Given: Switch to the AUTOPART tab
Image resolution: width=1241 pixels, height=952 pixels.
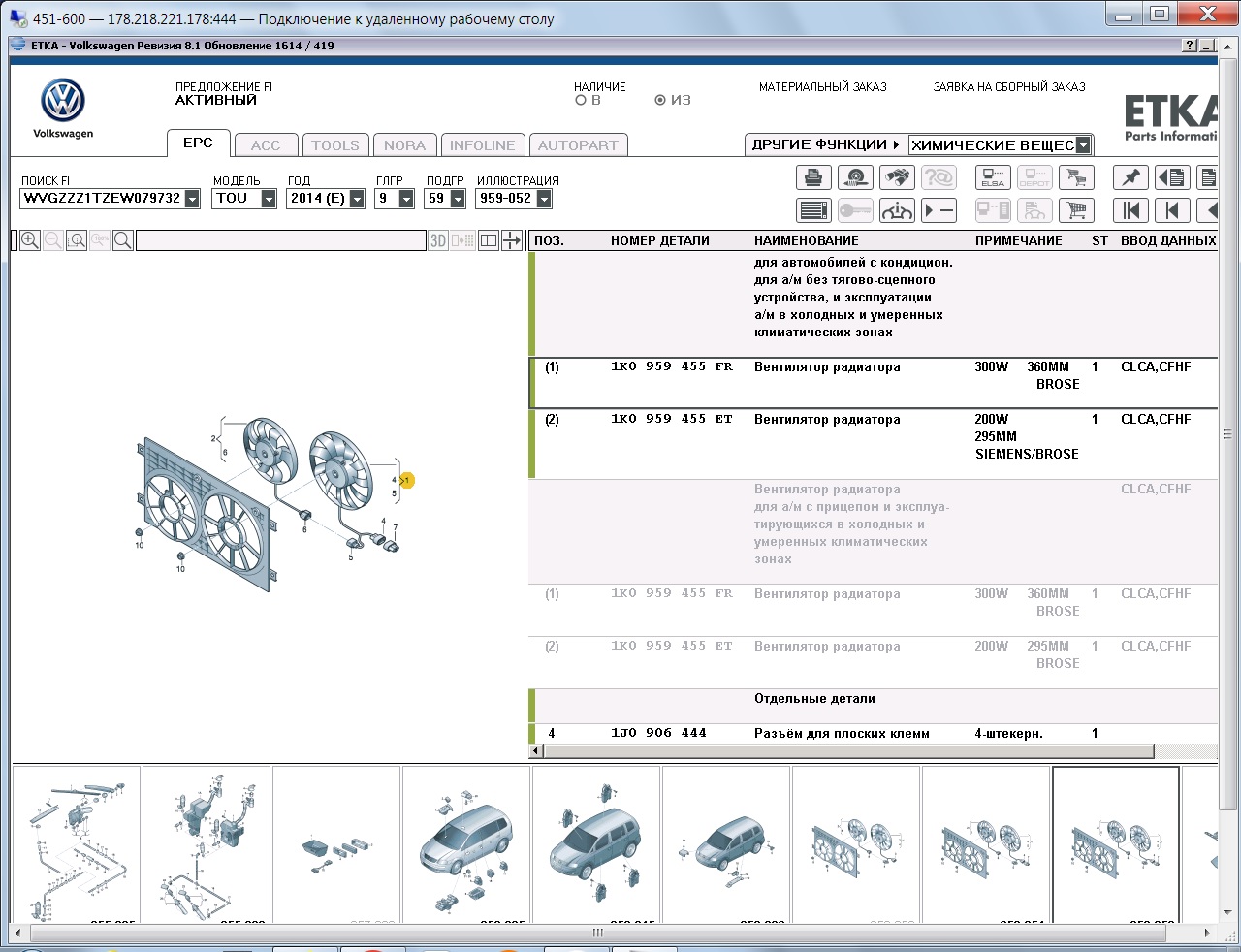Looking at the screenshot, I should pyautogui.click(x=578, y=145).
